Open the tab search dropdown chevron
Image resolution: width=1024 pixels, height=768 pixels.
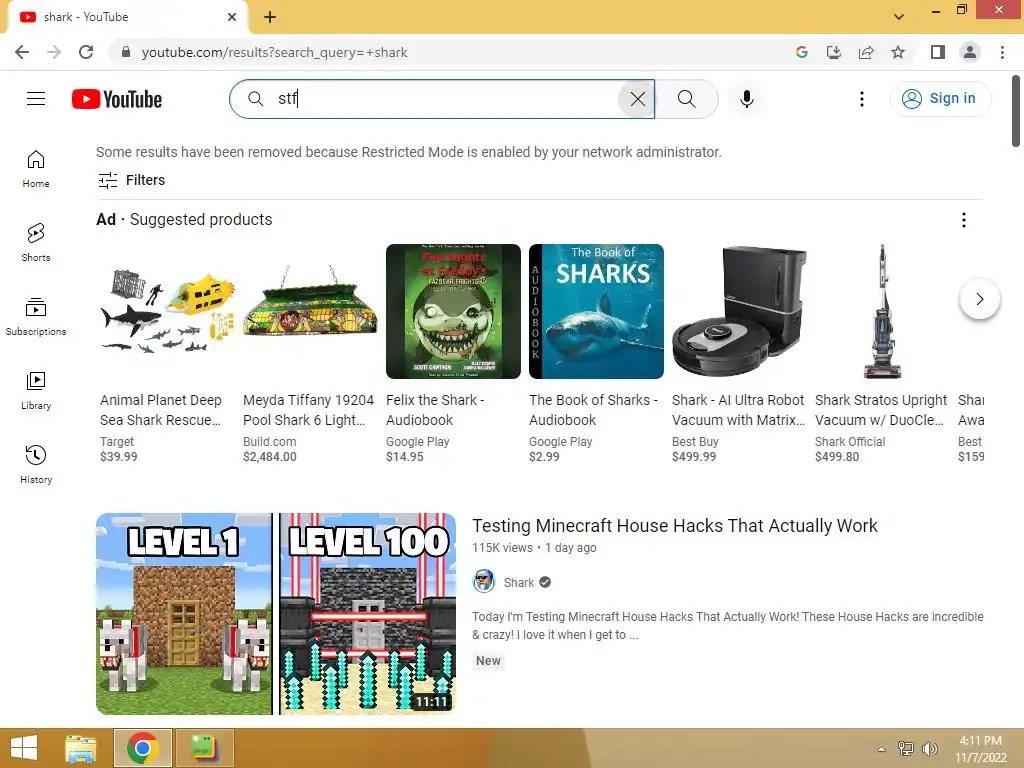[899, 17]
